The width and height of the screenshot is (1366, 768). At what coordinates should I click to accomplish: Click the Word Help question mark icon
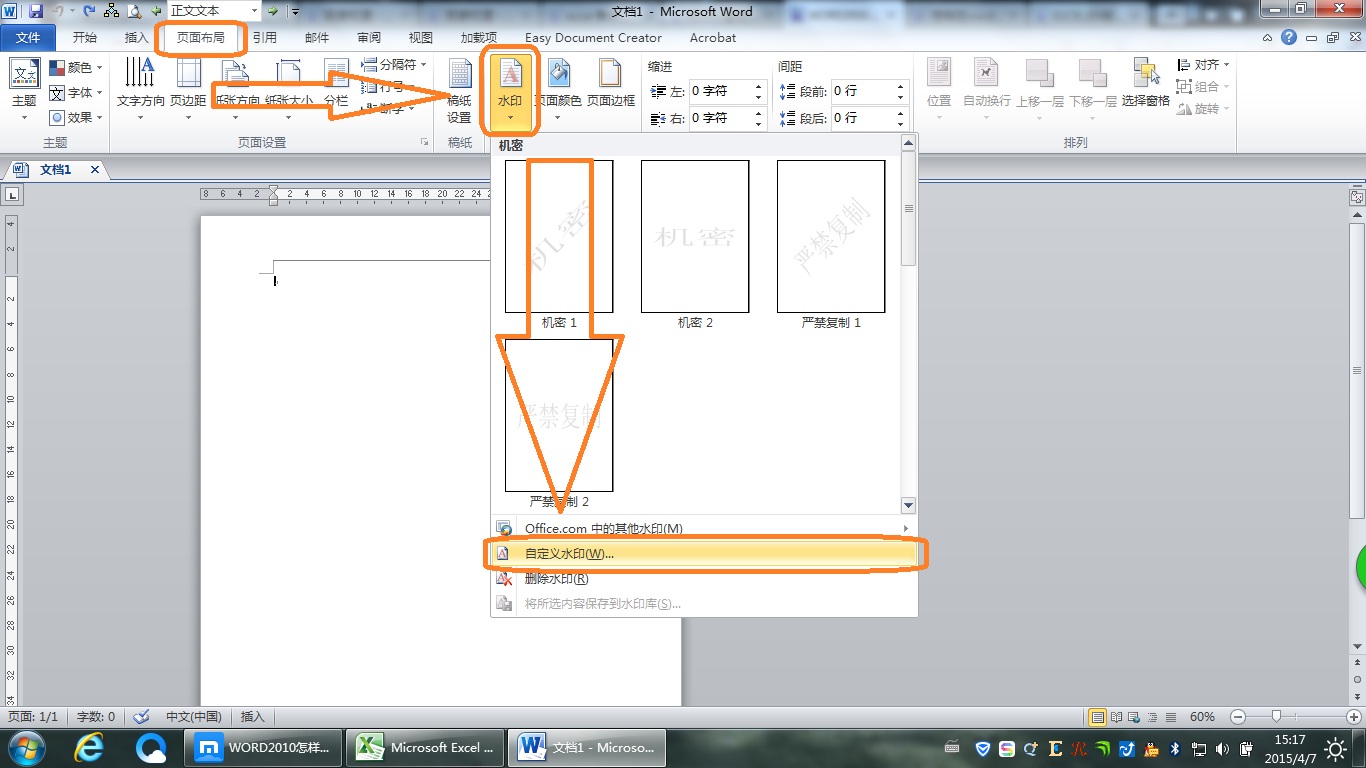(x=1290, y=37)
